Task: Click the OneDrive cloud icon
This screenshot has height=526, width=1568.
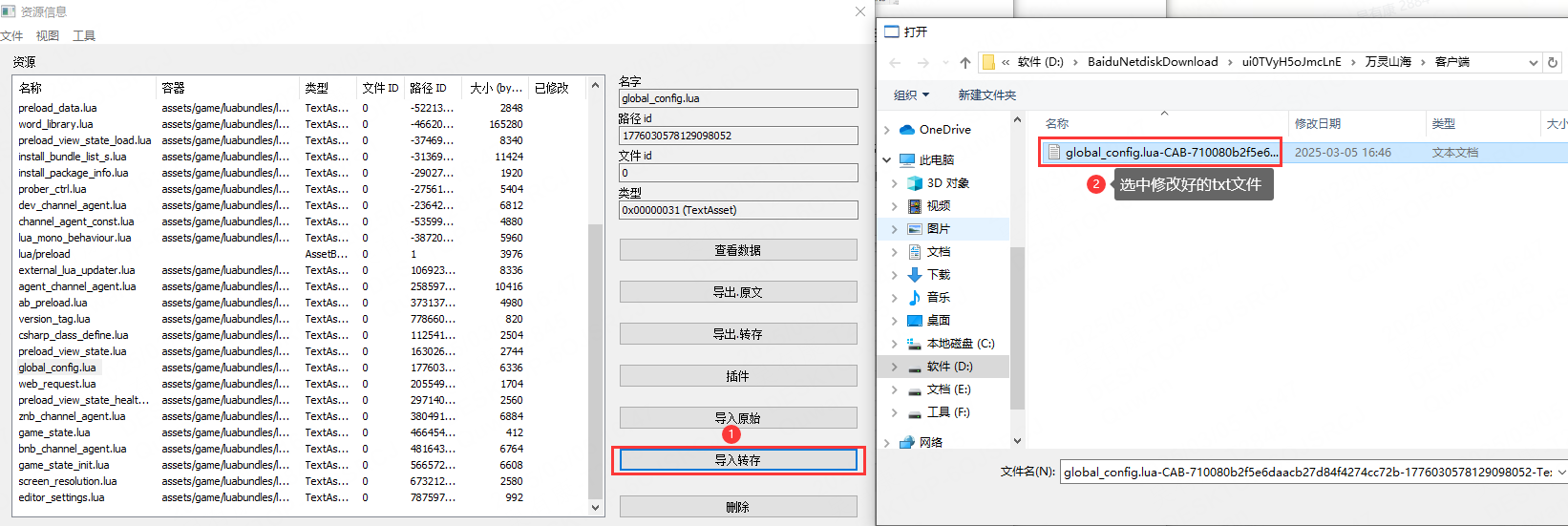Action: (908, 130)
